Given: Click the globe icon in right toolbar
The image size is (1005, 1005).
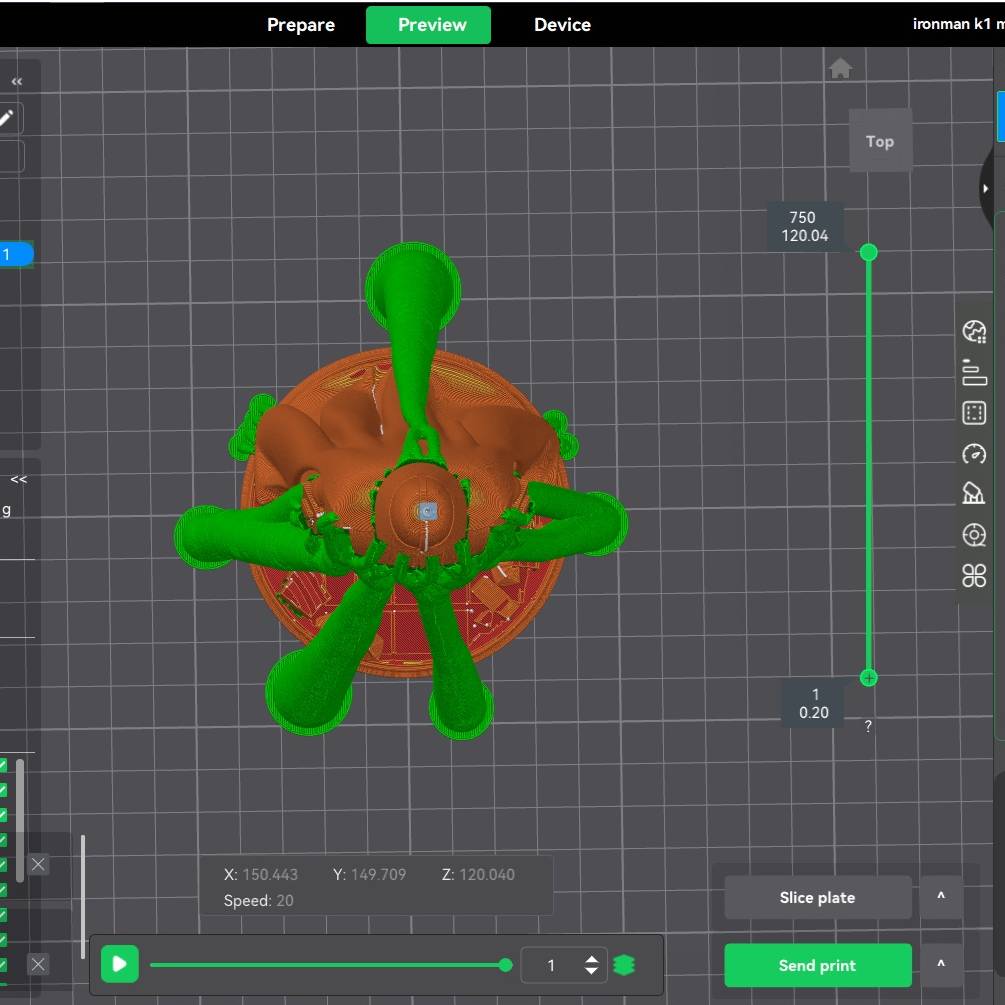Looking at the screenshot, I should [x=974, y=332].
